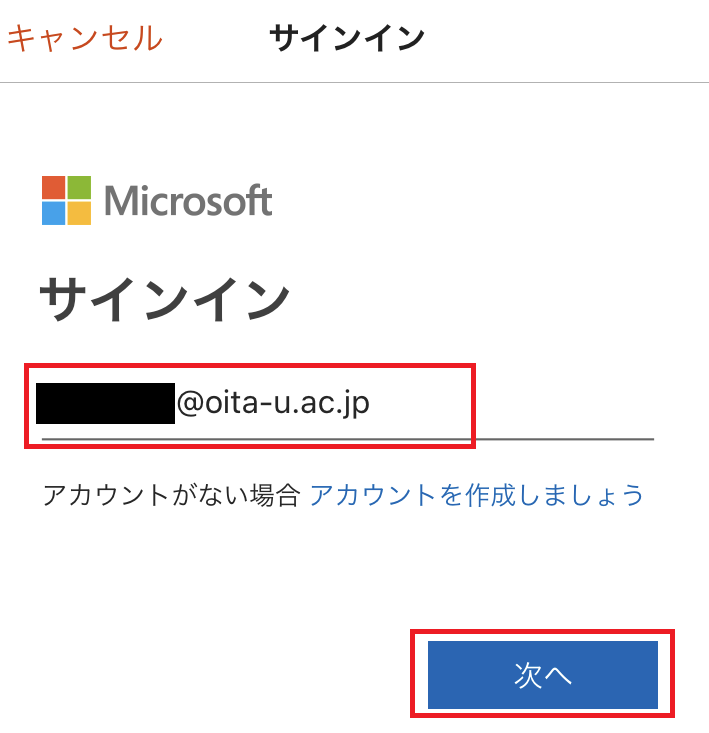Screen dimensions: 709x733
Task: Click the Microsoft four-square logo
Action: [x=66, y=201]
